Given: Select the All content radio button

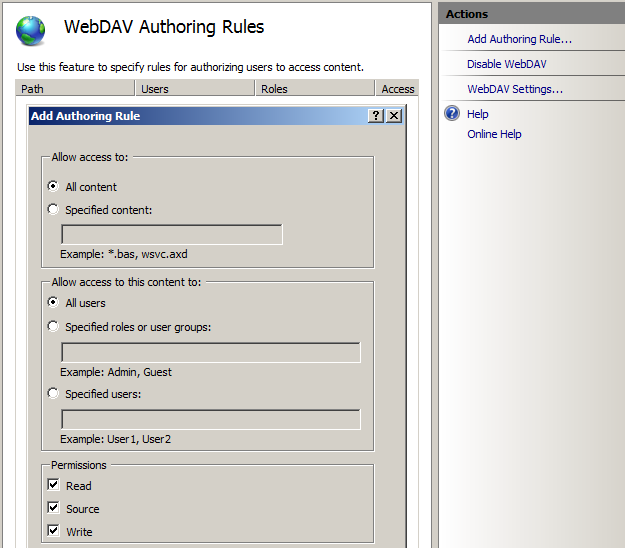Looking at the screenshot, I should [53, 186].
